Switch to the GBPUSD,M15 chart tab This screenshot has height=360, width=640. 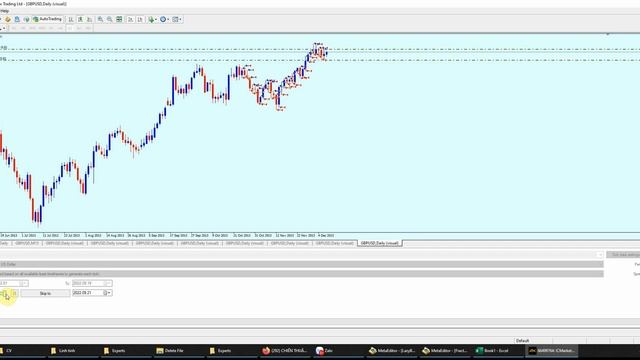click(27, 243)
